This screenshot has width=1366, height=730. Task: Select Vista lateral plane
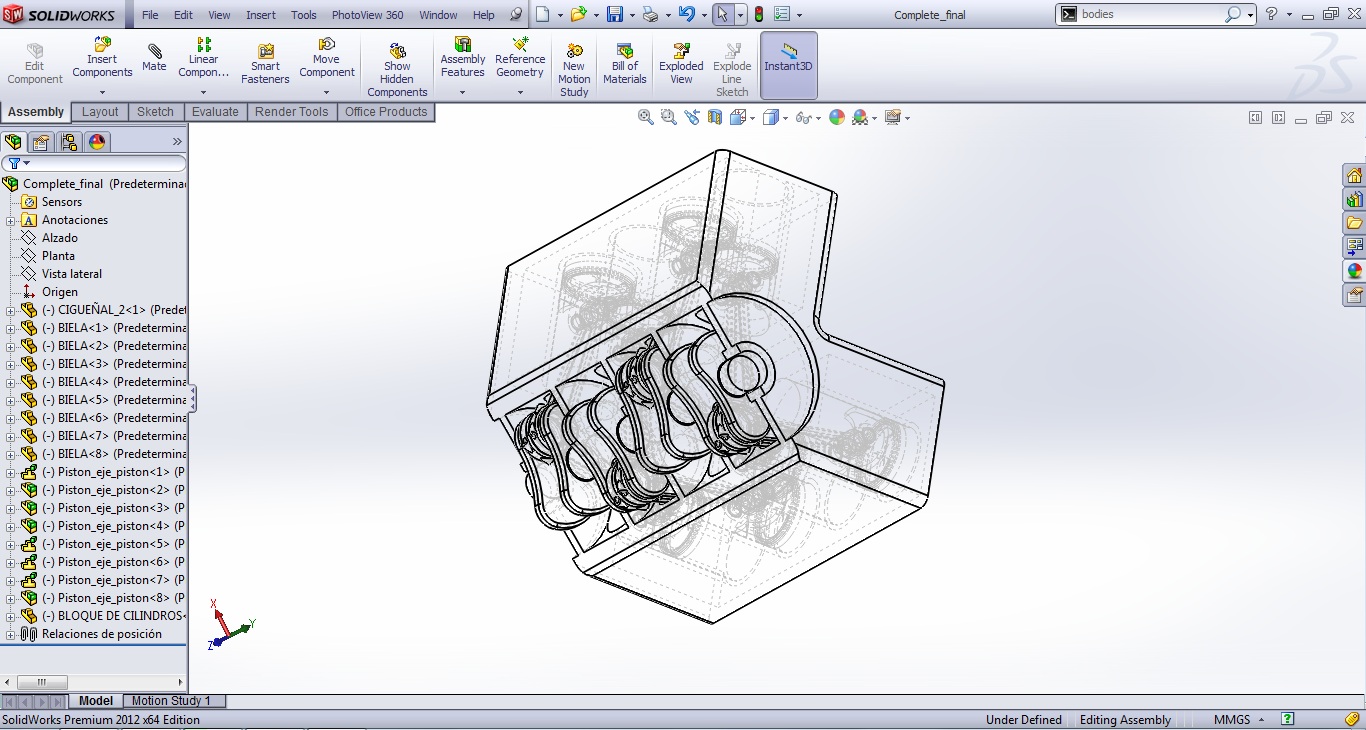pos(72,274)
